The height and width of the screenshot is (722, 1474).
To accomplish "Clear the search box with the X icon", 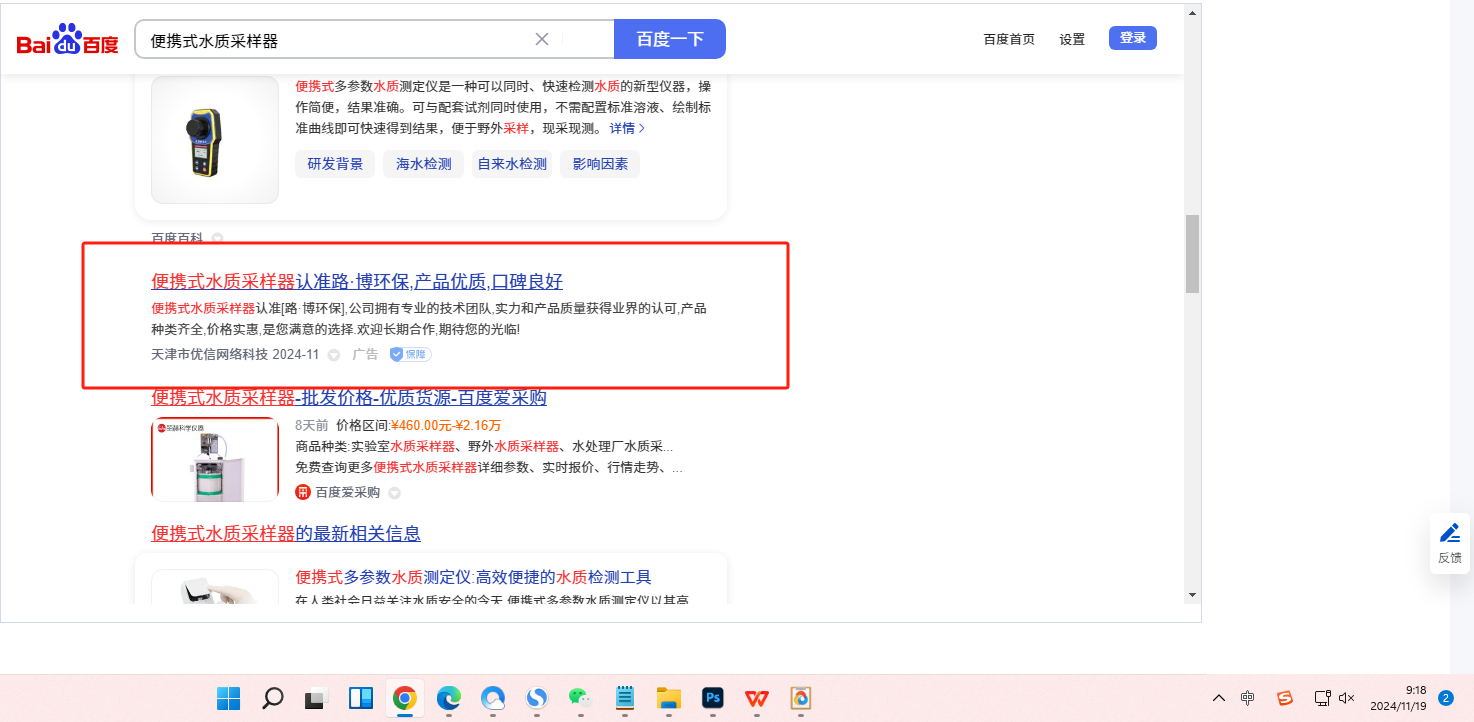I will [x=542, y=39].
